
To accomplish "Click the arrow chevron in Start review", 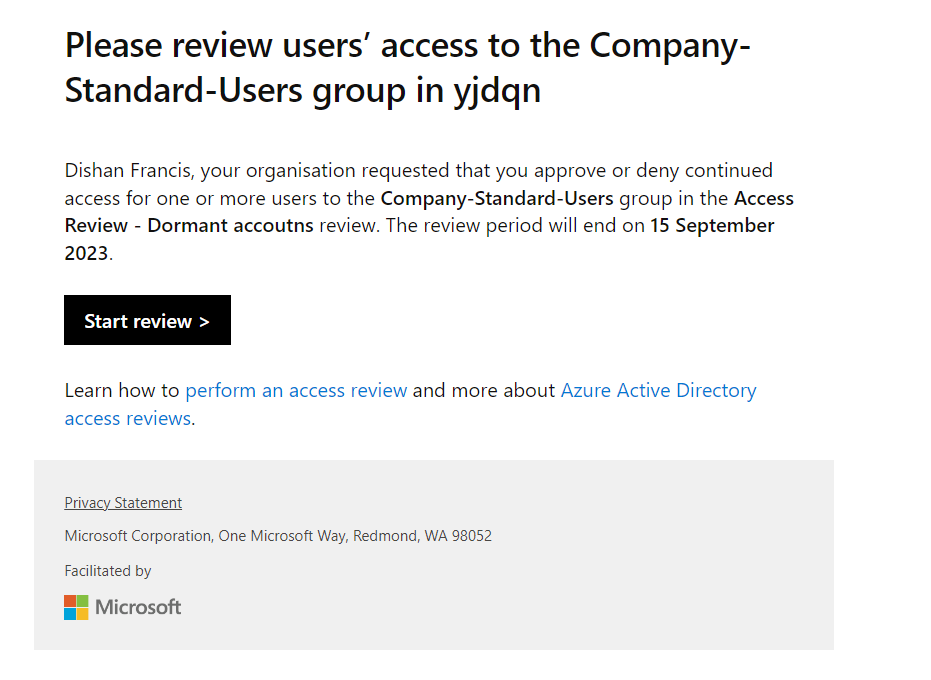I will click(x=204, y=322).
